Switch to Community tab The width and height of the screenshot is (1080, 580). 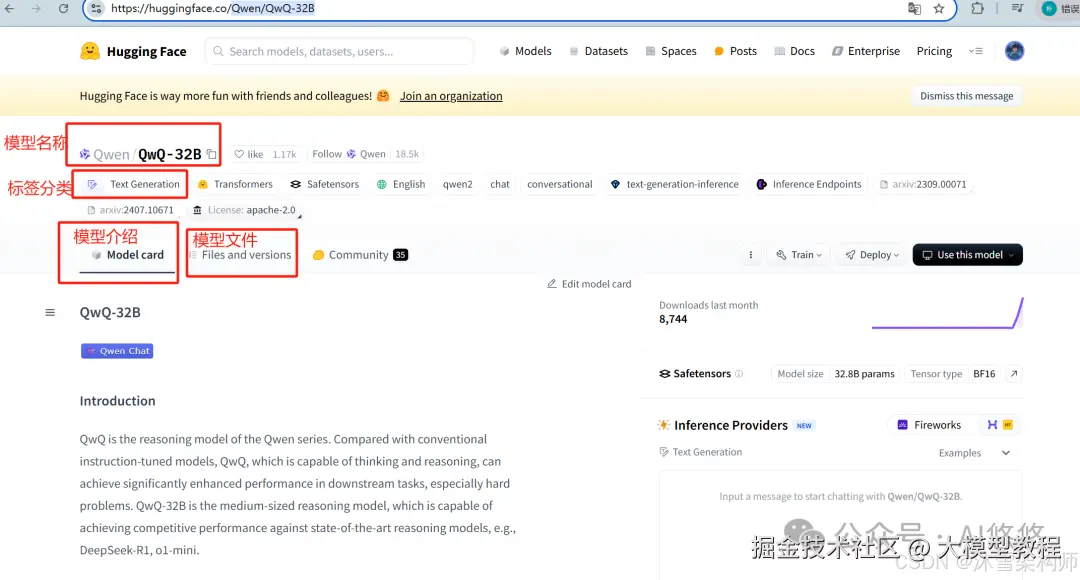(x=360, y=255)
